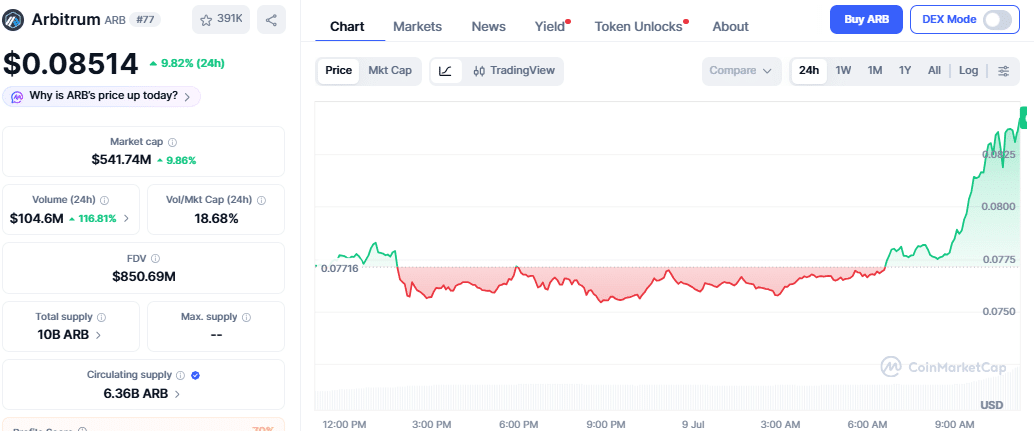Viewport: 1034px width, 431px height.
Task: Expand Volume (24h) details chevron
Action: (126, 218)
